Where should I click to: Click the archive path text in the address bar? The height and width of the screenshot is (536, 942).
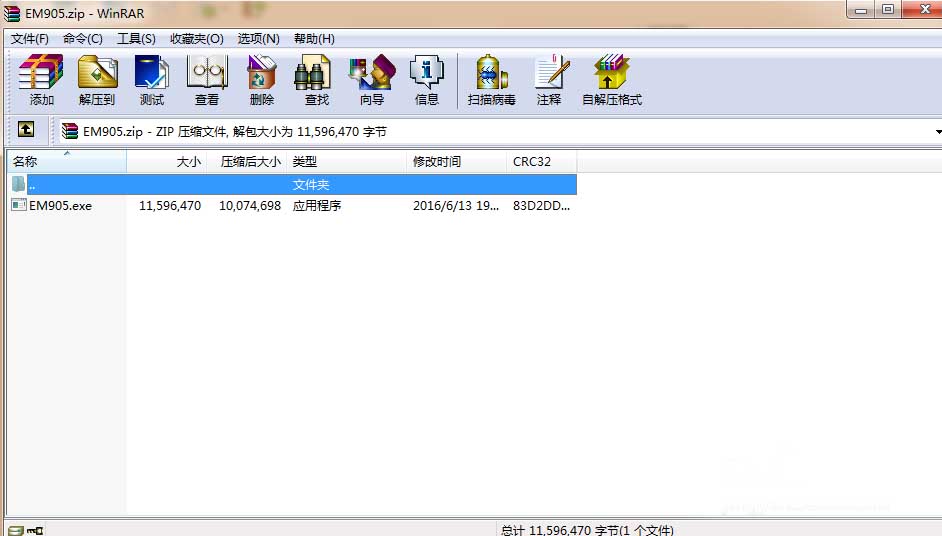click(x=235, y=132)
